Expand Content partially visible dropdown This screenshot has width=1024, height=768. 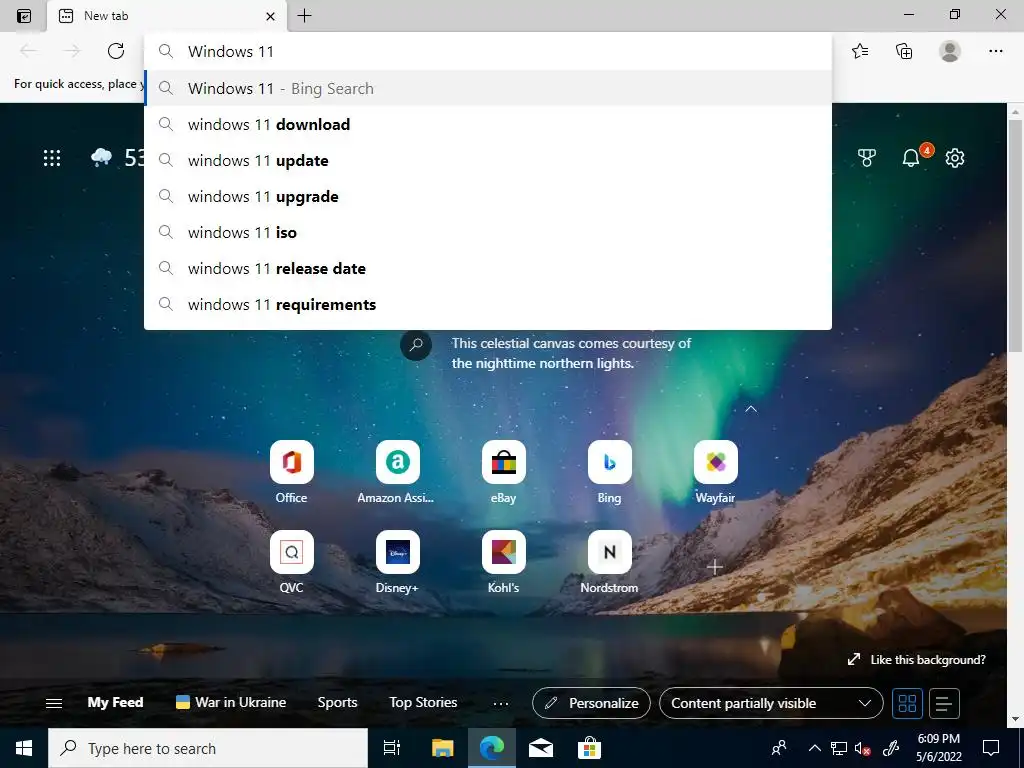[x=771, y=703]
